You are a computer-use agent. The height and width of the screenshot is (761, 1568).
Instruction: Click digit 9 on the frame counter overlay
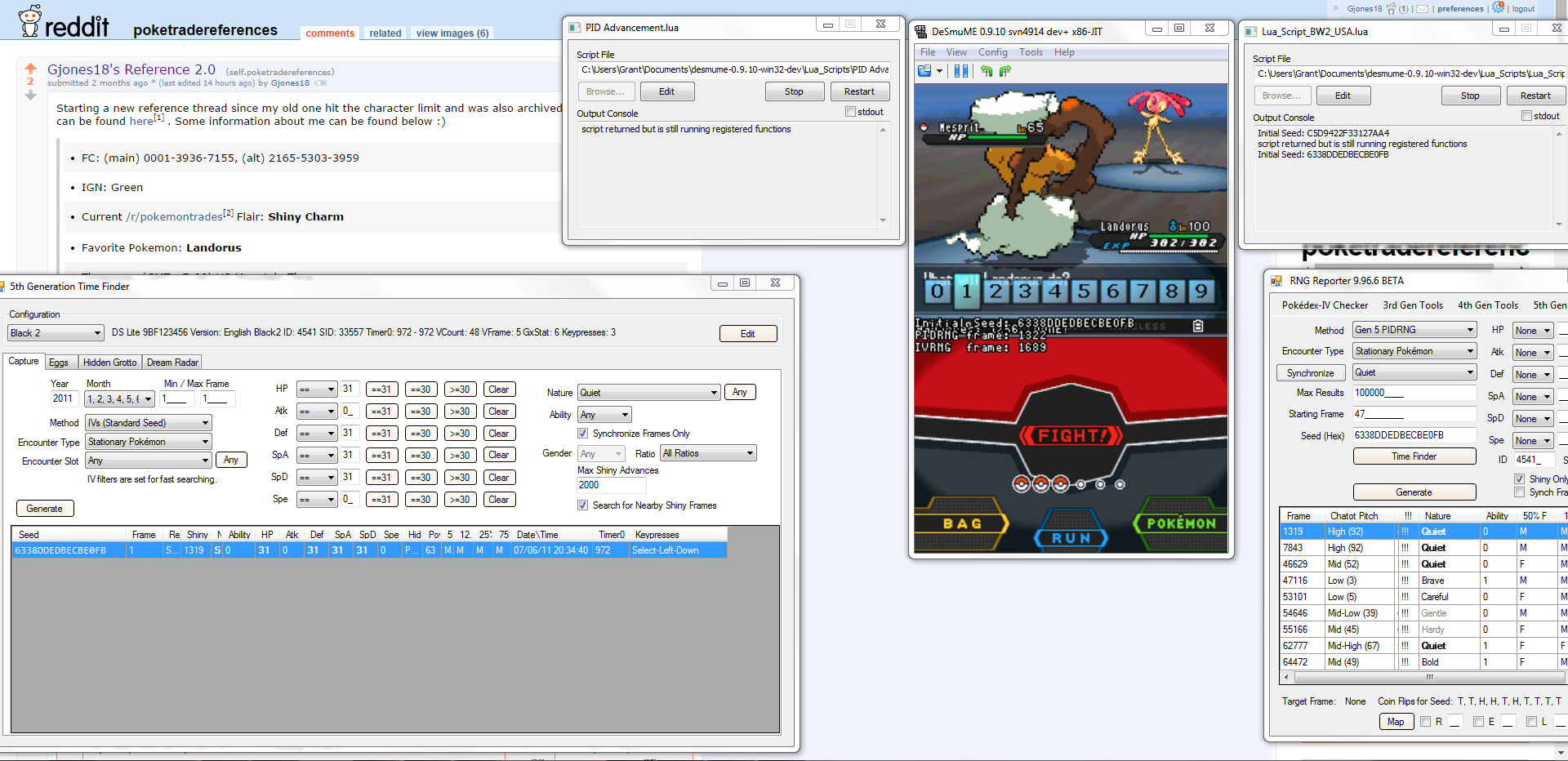1200,291
